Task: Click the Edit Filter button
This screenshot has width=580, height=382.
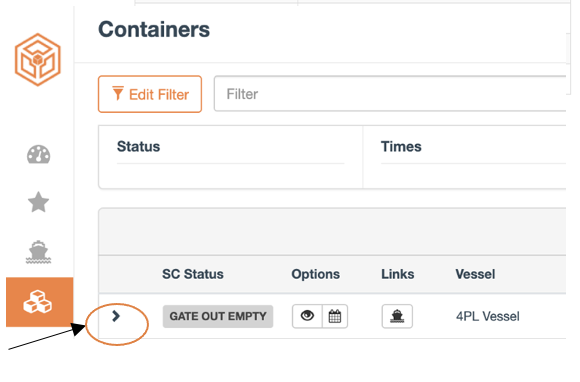Action: point(150,94)
